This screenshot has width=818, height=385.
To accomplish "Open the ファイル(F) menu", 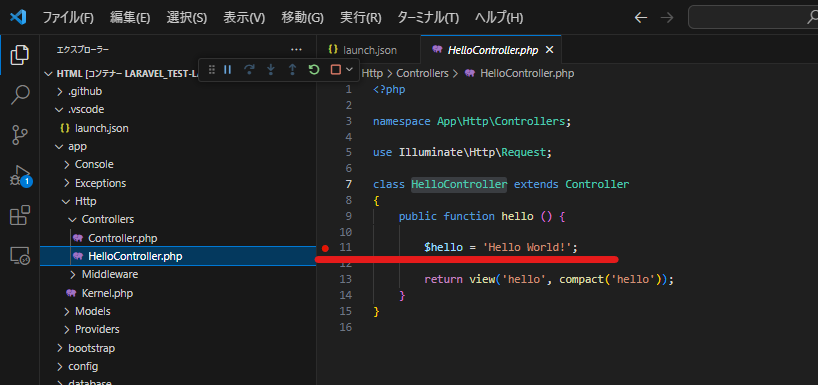I will (x=68, y=18).
